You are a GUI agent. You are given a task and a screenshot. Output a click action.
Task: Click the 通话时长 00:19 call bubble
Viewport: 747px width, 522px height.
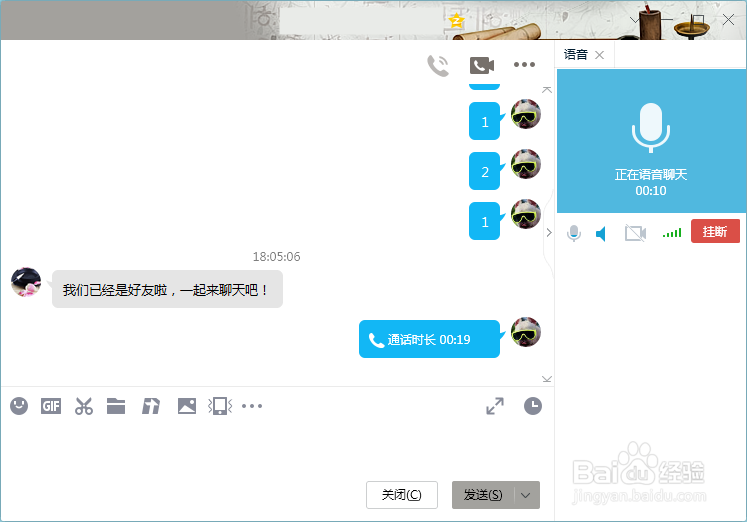click(429, 339)
